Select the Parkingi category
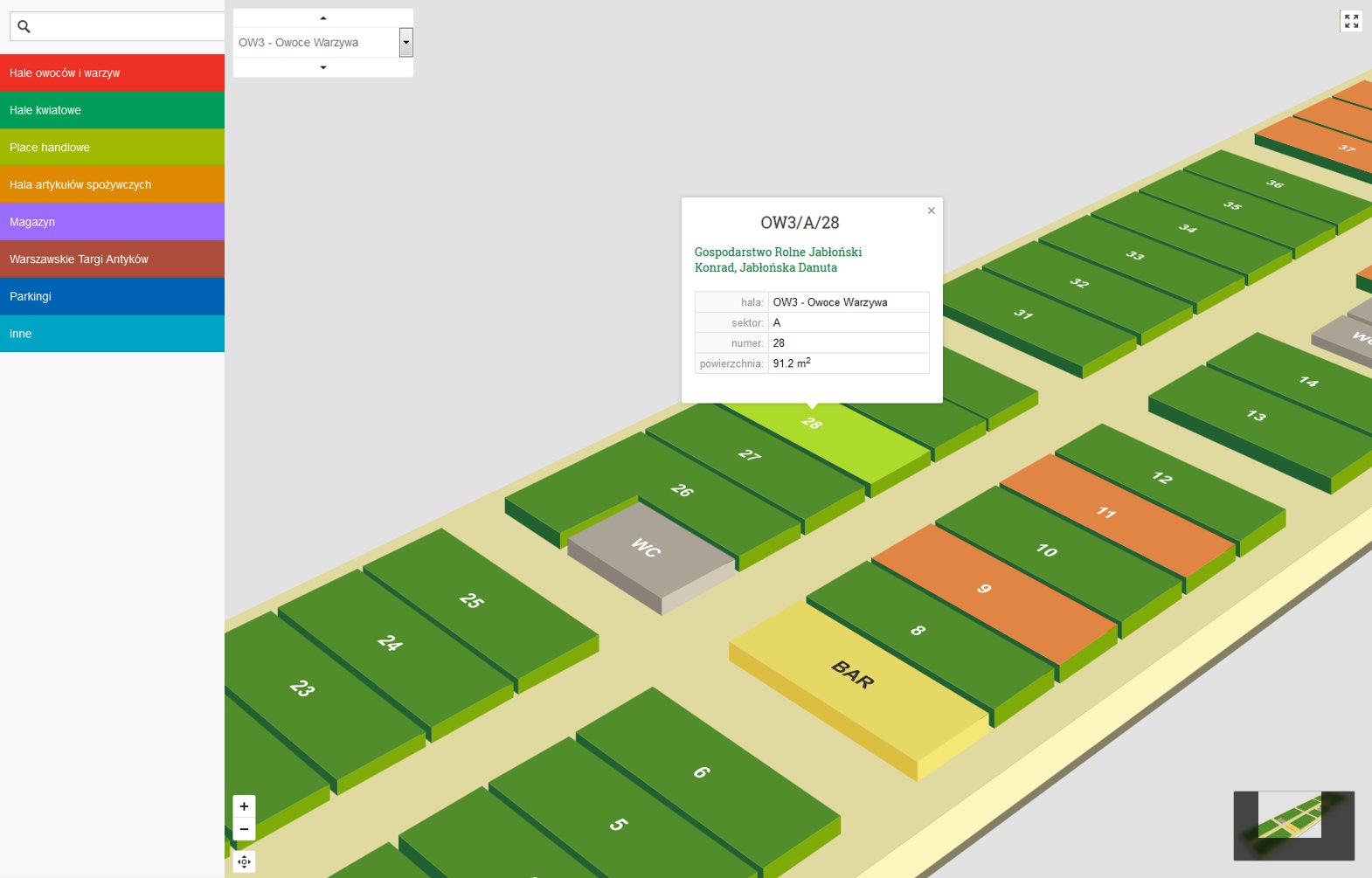 (x=112, y=297)
